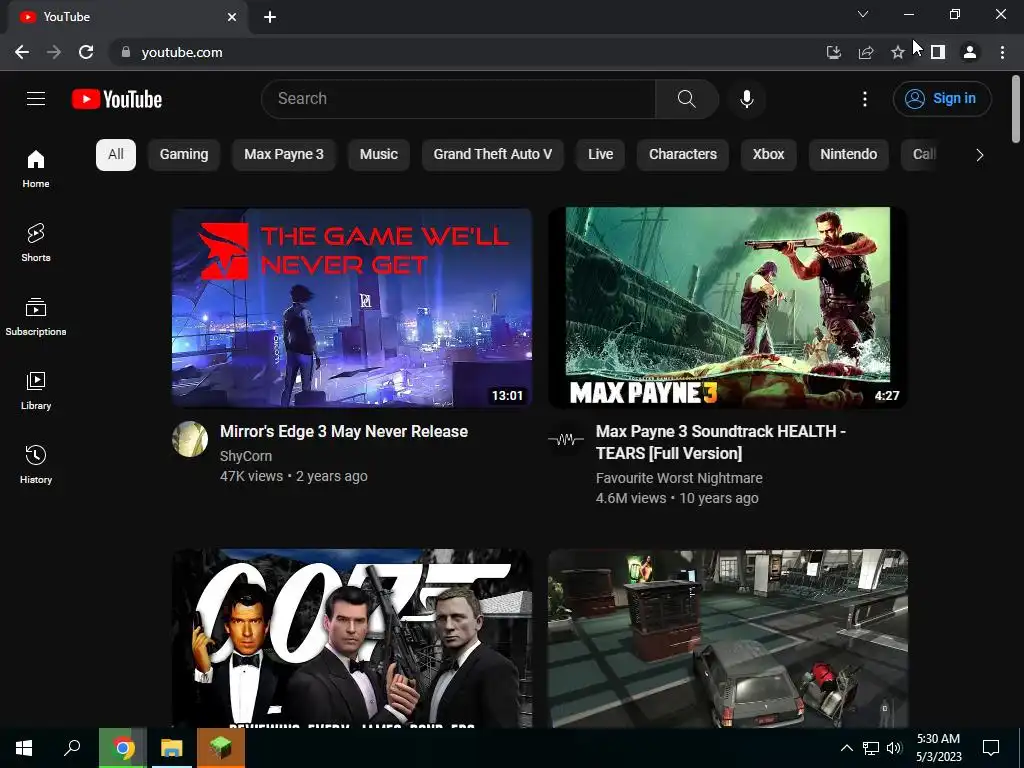The height and width of the screenshot is (768, 1024).
Task: Open Library in sidebar
Action: (x=36, y=391)
